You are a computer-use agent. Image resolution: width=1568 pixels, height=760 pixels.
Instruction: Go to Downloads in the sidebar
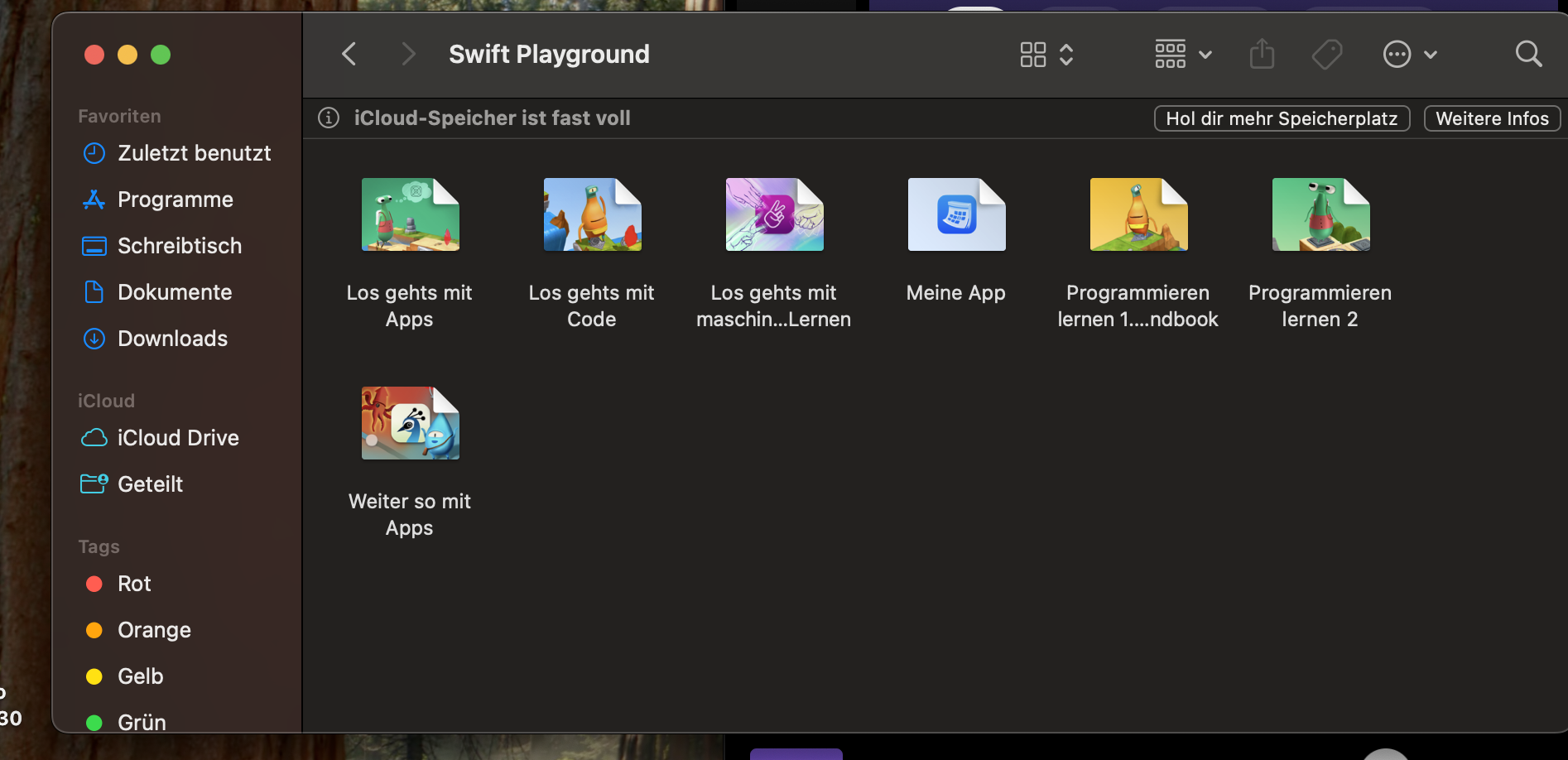pyautogui.click(x=172, y=339)
